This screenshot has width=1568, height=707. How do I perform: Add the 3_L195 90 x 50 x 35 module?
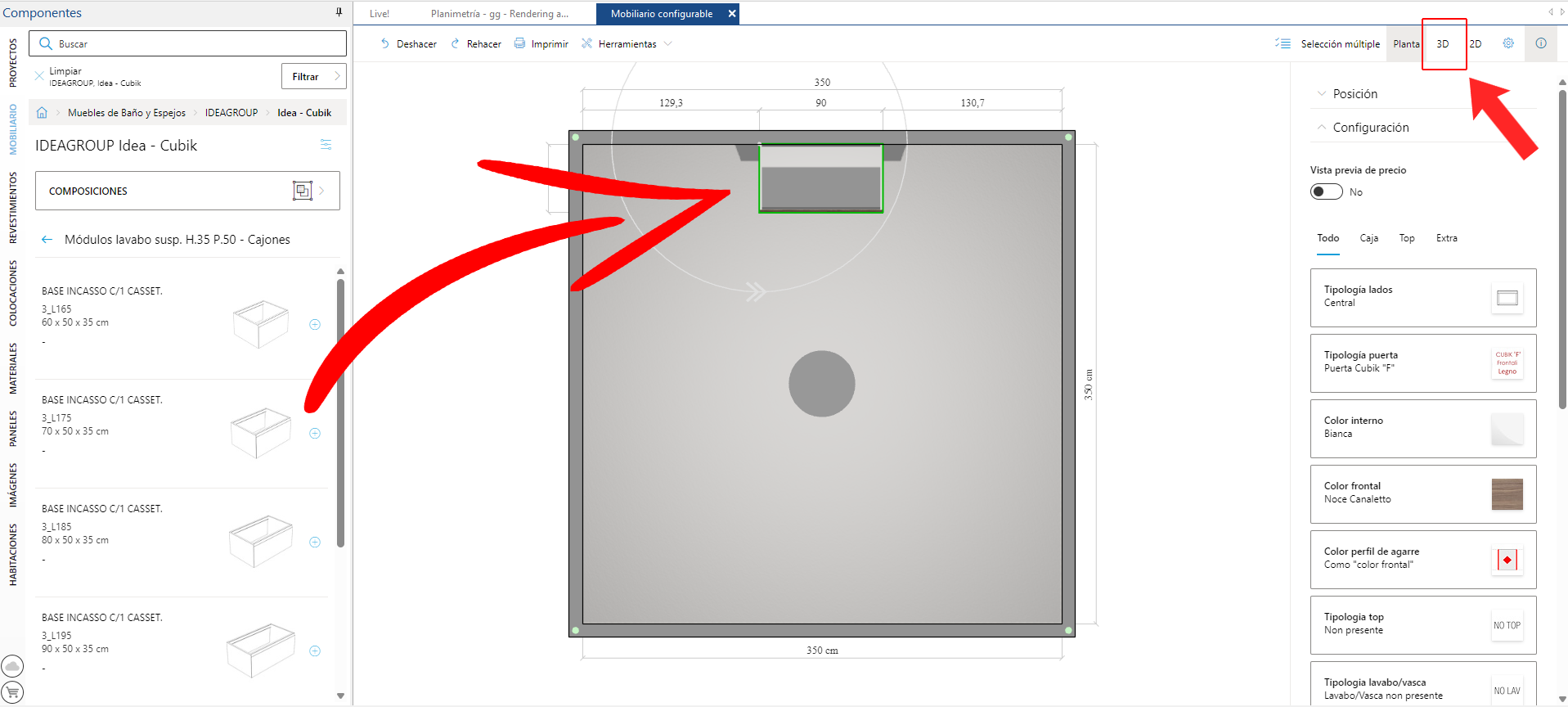click(315, 651)
